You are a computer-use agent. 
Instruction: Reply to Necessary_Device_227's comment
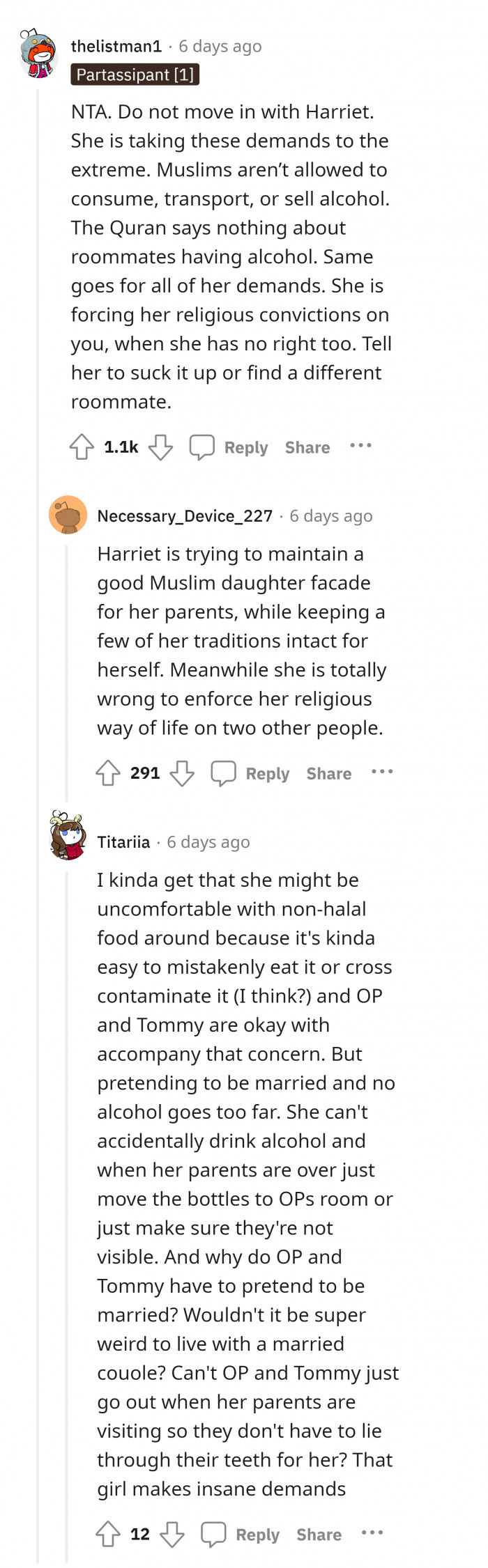click(268, 774)
